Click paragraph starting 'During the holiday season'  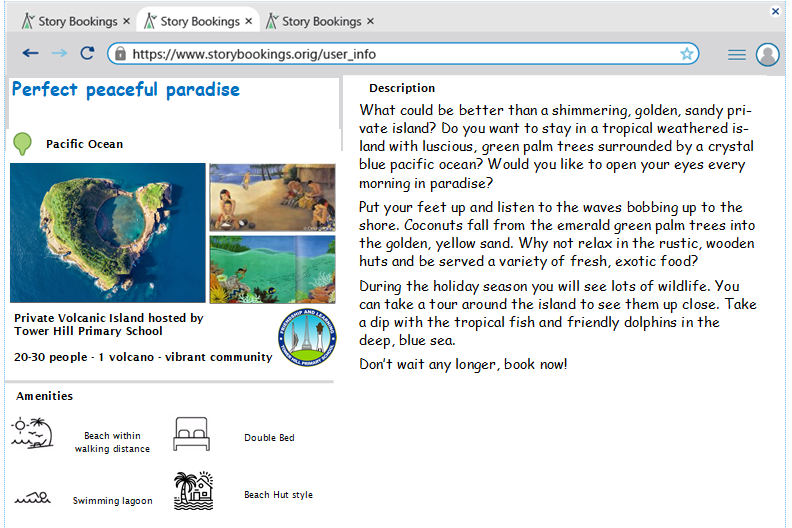pyautogui.click(x=558, y=313)
